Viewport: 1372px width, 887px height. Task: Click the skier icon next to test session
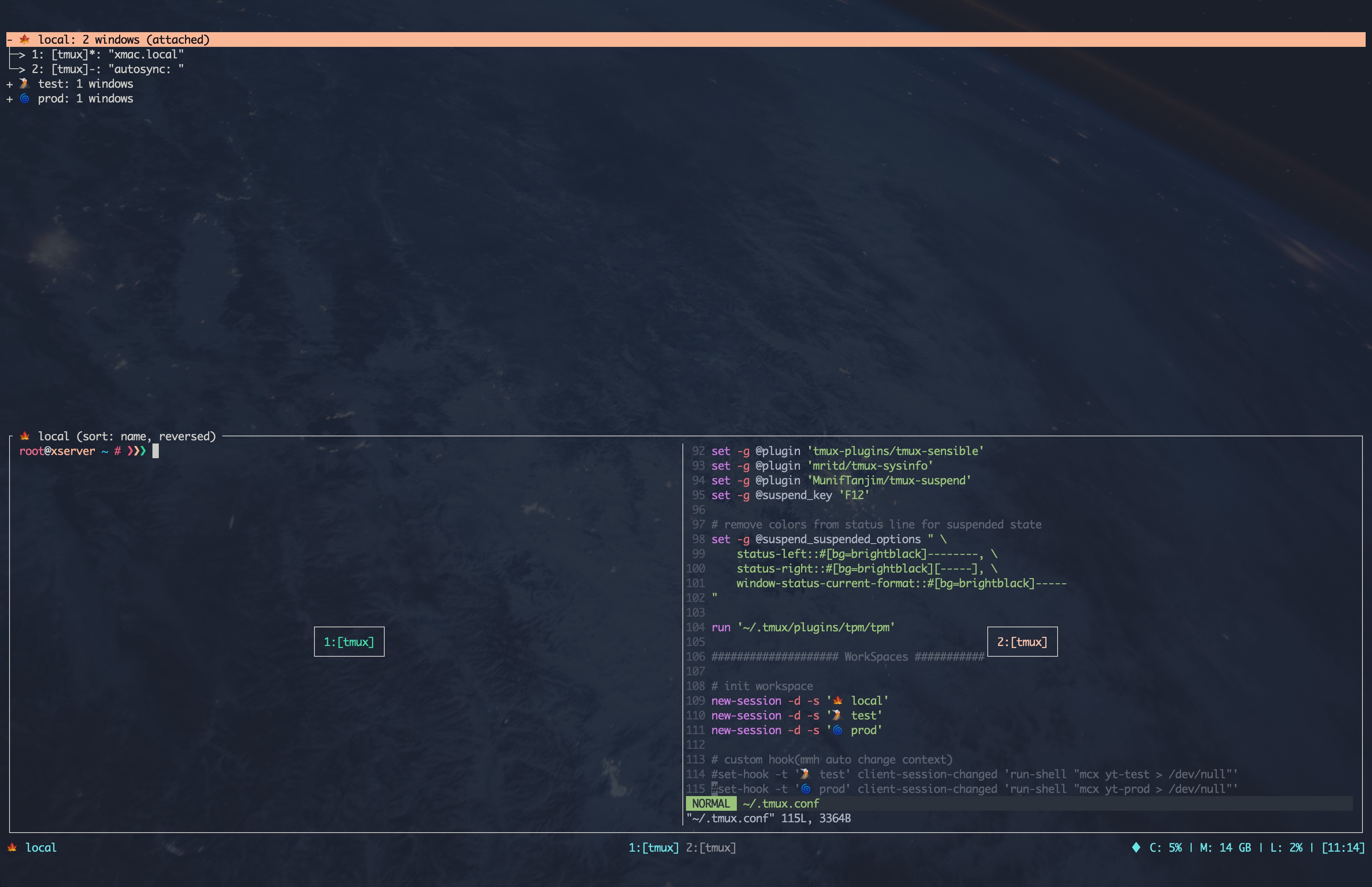(x=25, y=83)
